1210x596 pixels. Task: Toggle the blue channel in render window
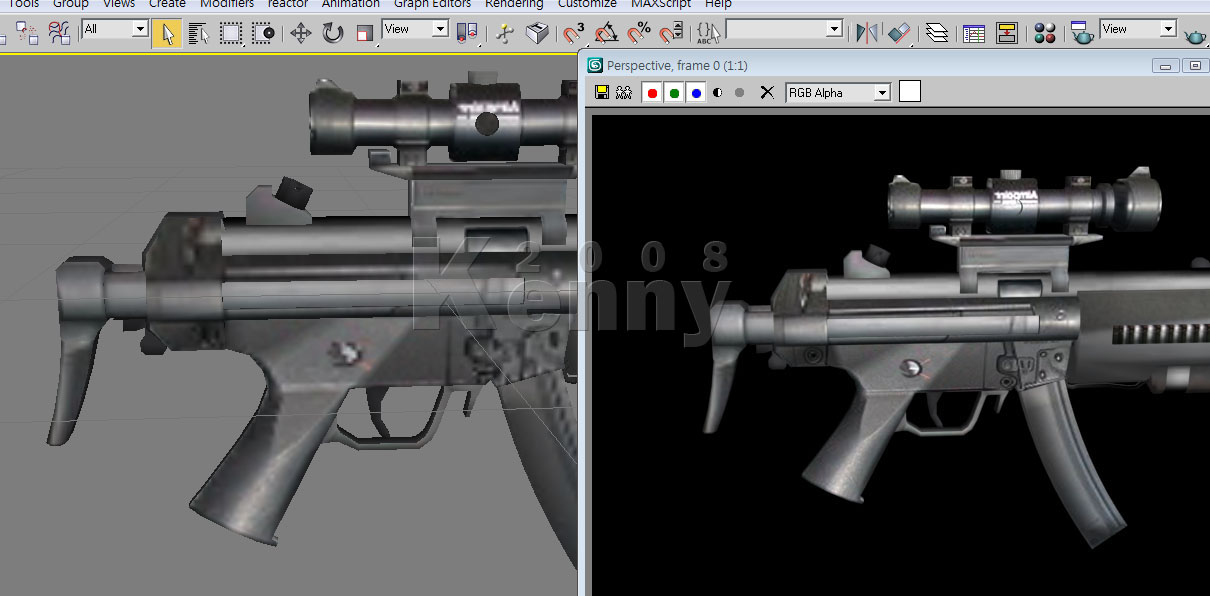click(696, 93)
